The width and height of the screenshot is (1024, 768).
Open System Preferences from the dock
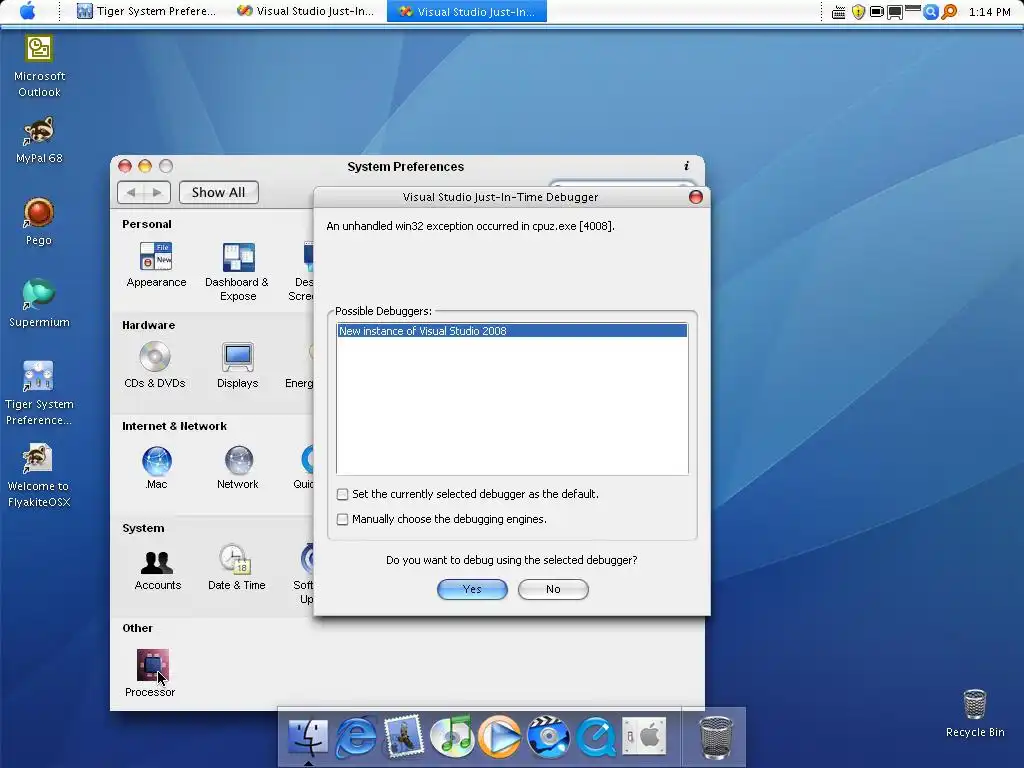pos(644,736)
